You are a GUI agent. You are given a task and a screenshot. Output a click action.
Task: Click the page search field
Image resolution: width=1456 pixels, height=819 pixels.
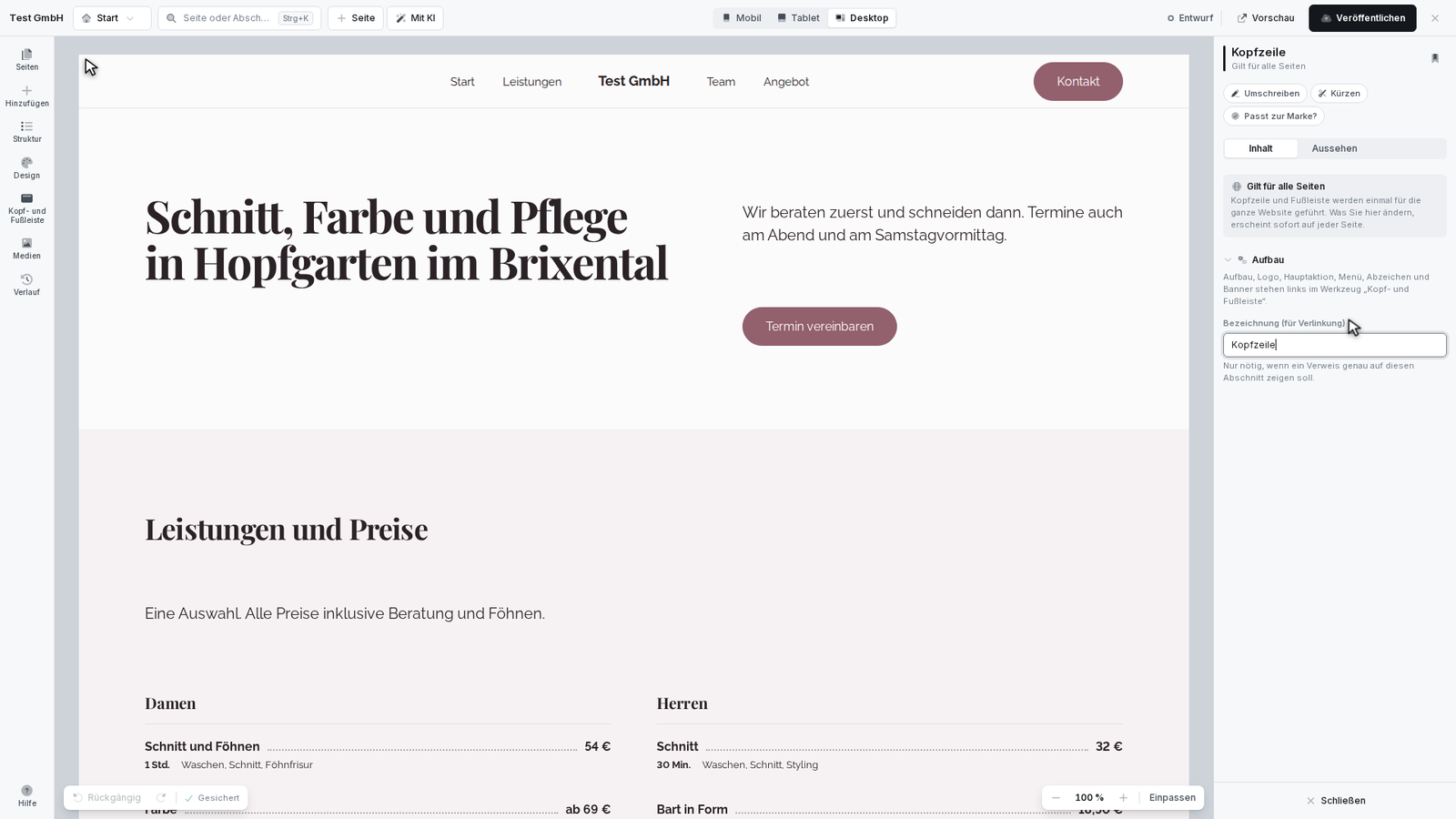pos(239,18)
